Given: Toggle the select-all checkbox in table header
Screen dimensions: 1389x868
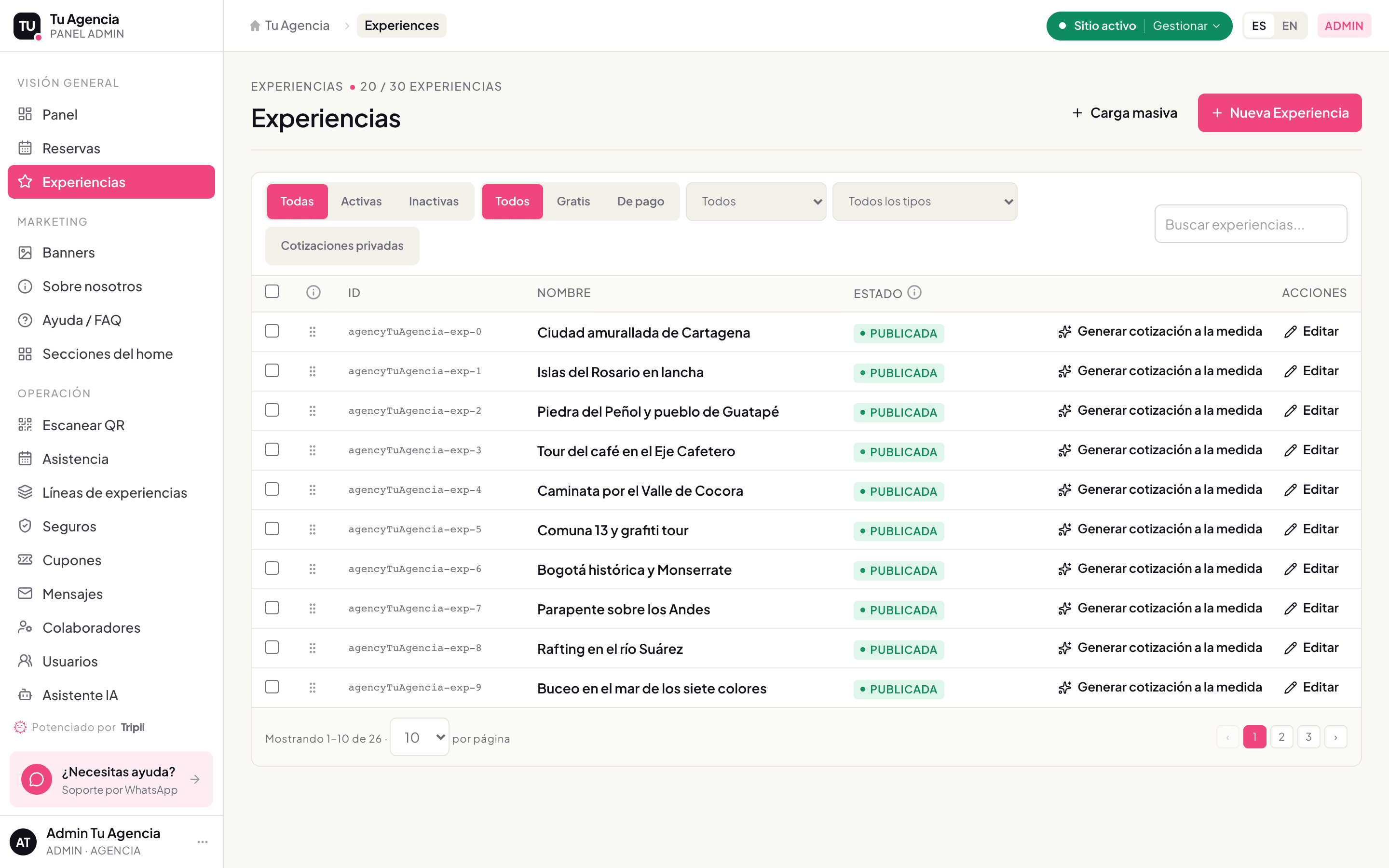Looking at the screenshot, I should 272,292.
